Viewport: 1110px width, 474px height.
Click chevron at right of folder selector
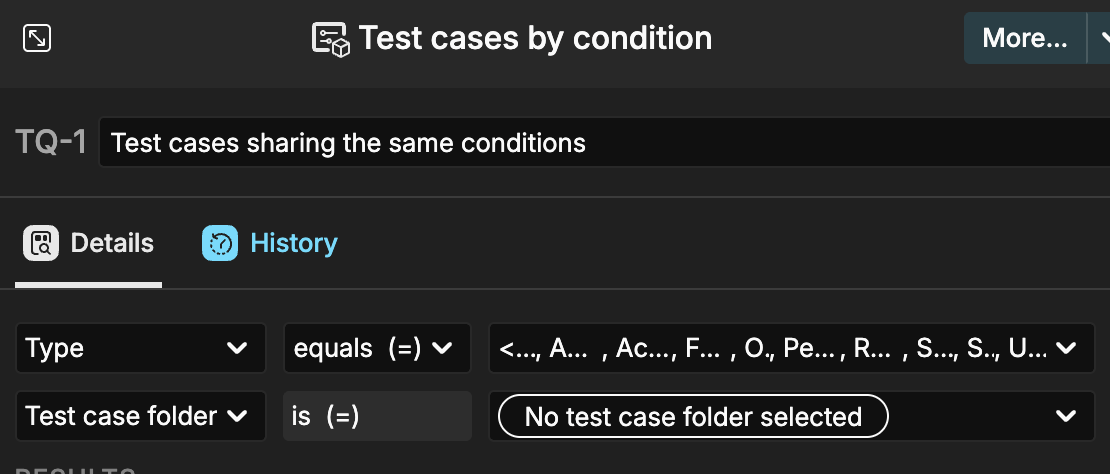[x=1067, y=416]
